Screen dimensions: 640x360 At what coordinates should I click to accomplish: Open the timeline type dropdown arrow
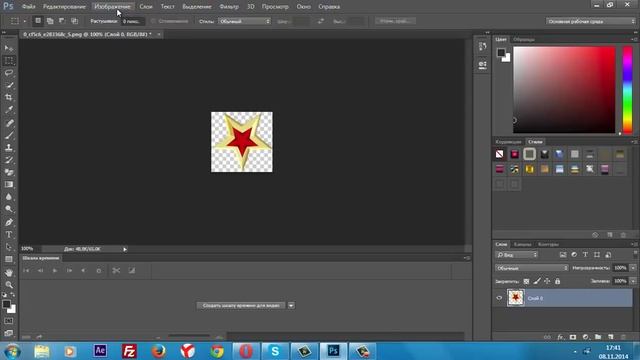pyautogui.click(x=291, y=305)
